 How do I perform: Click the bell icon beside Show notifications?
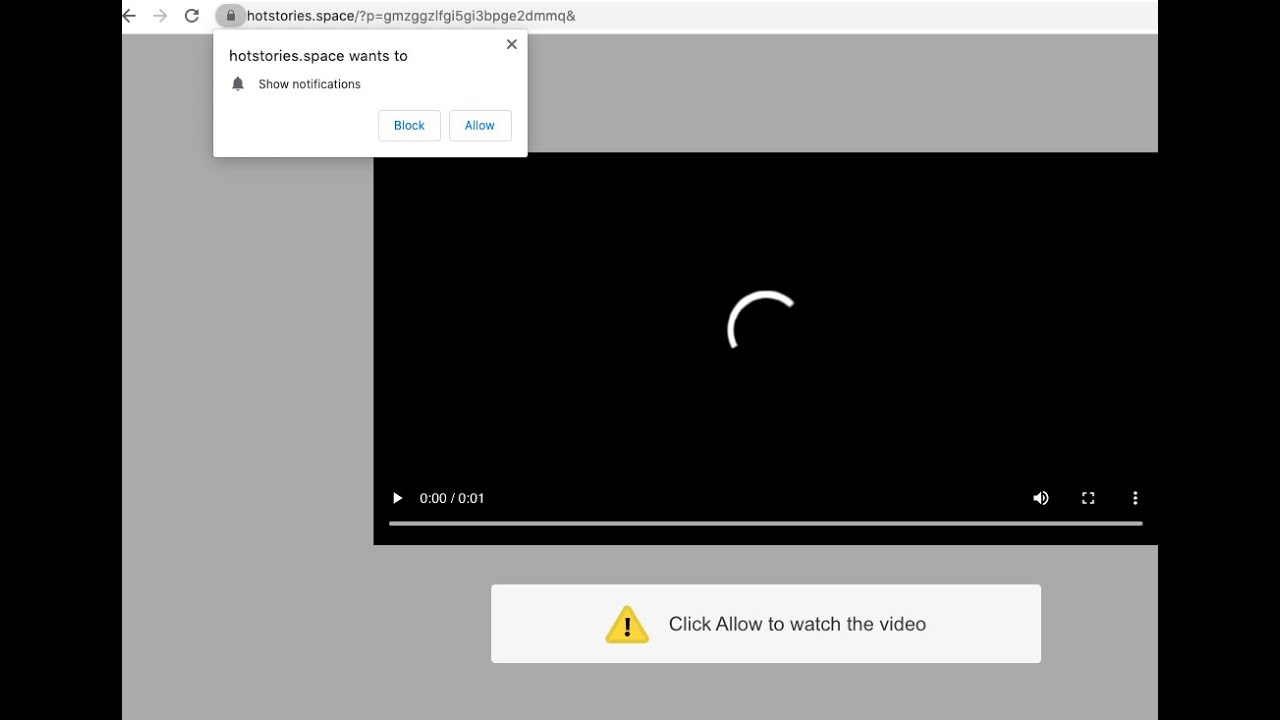click(x=238, y=84)
